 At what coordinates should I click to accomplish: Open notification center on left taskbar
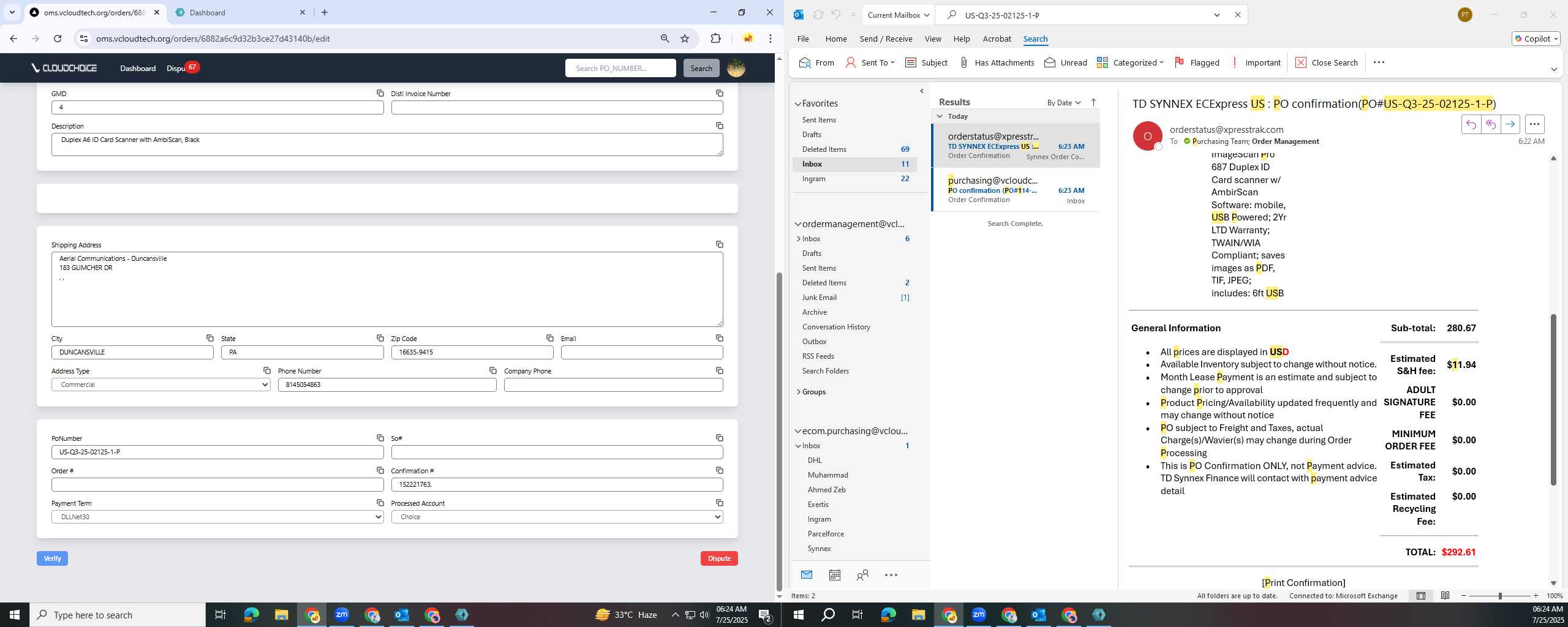[764, 615]
